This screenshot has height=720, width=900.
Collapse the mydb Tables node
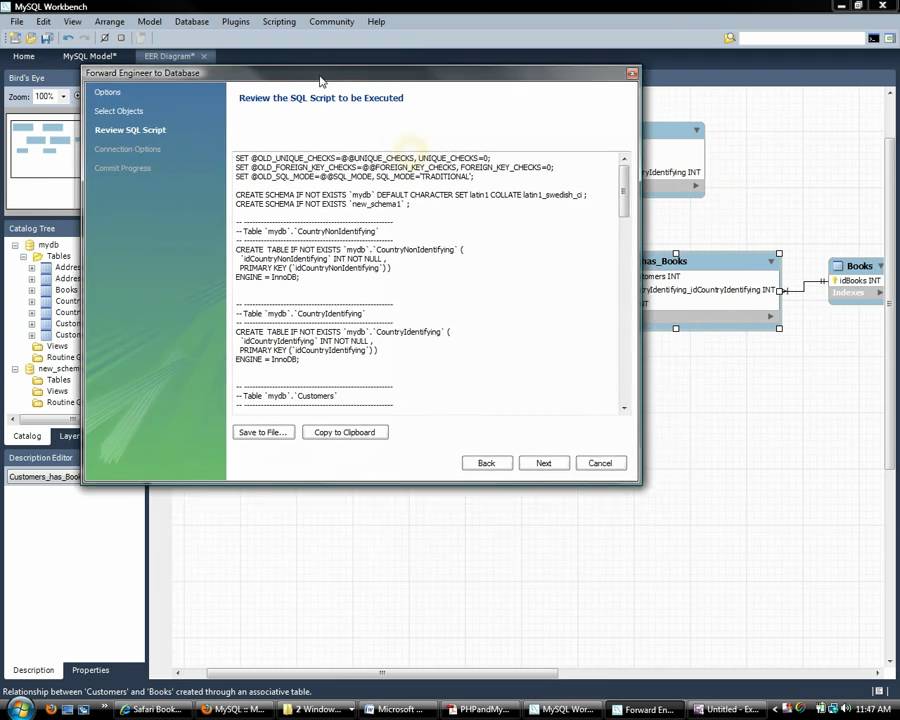tap(24, 257)
